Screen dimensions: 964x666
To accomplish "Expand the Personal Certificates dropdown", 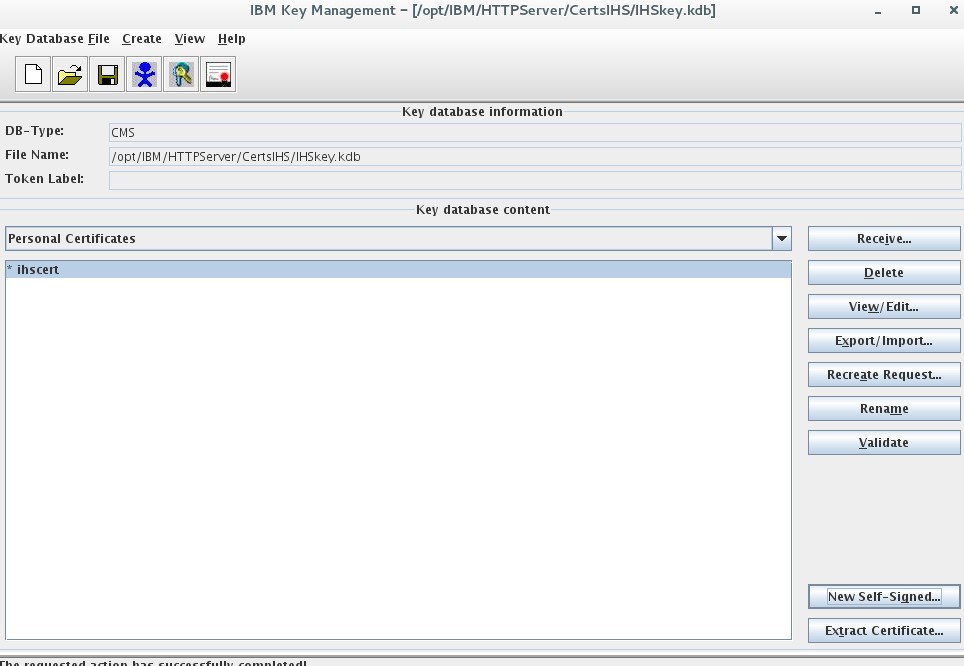I will coord(781,239).
